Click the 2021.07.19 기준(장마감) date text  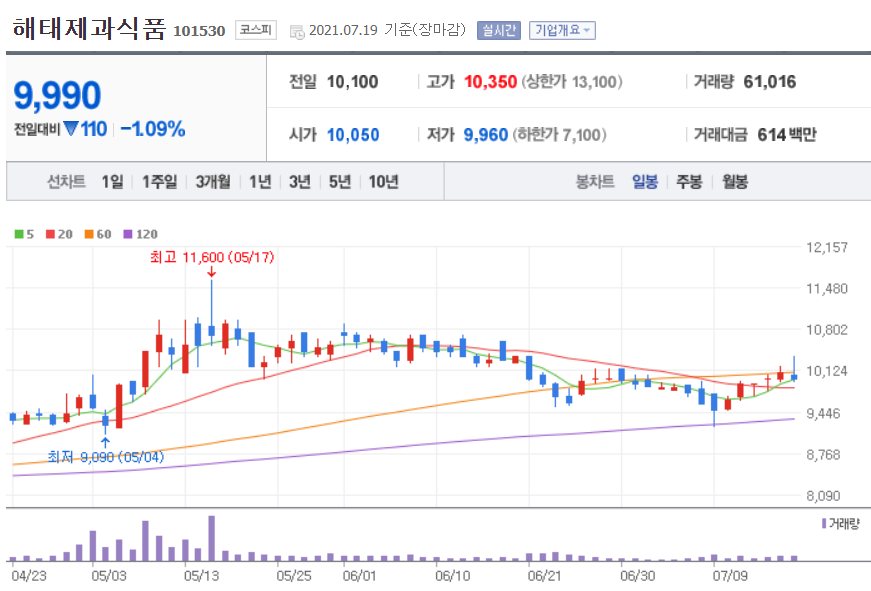click(x=387, y=30)
